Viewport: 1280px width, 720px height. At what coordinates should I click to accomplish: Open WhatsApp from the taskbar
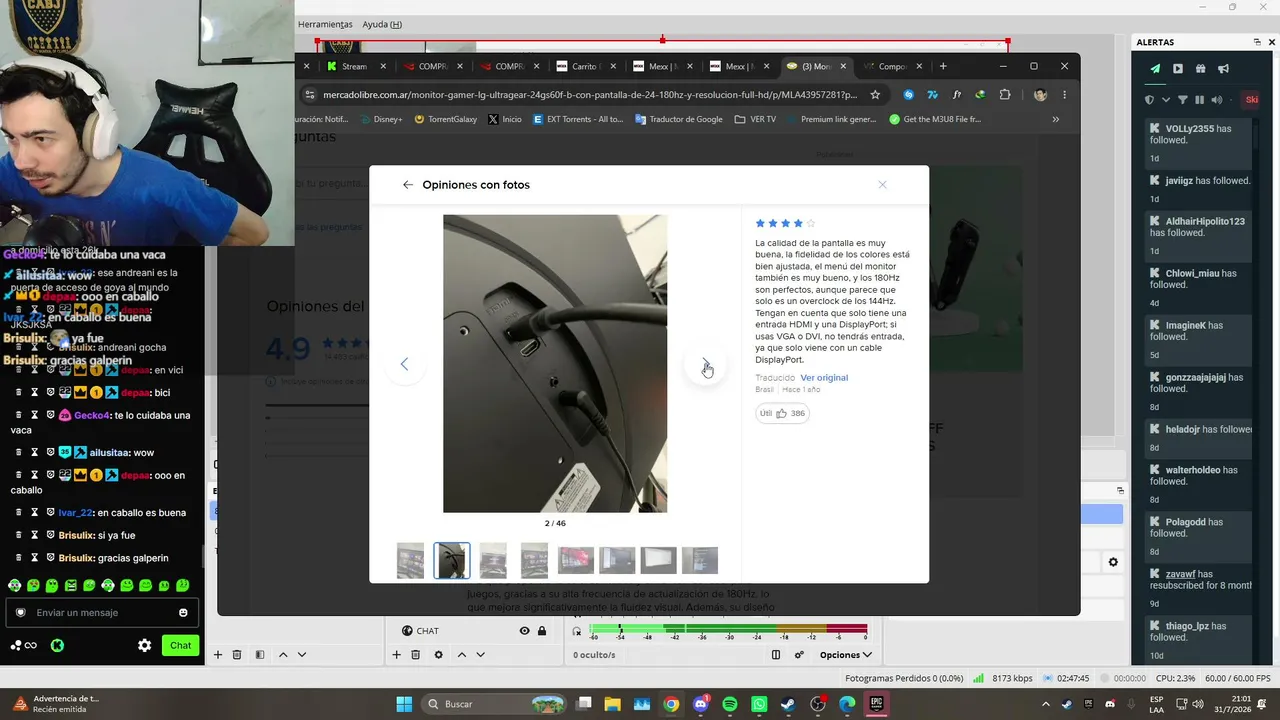[759, 704]
